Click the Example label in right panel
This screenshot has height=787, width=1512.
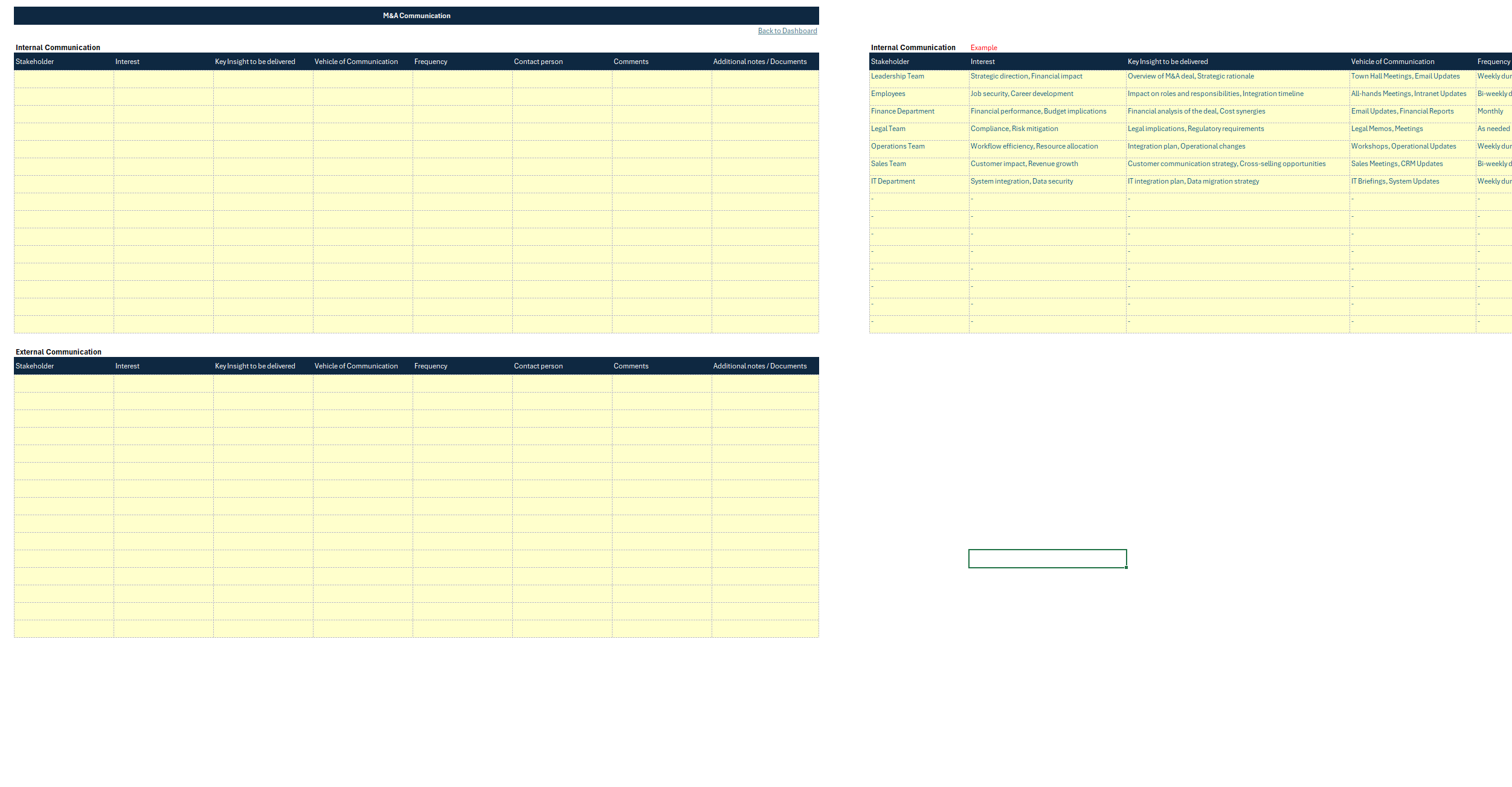coord(983,47)
